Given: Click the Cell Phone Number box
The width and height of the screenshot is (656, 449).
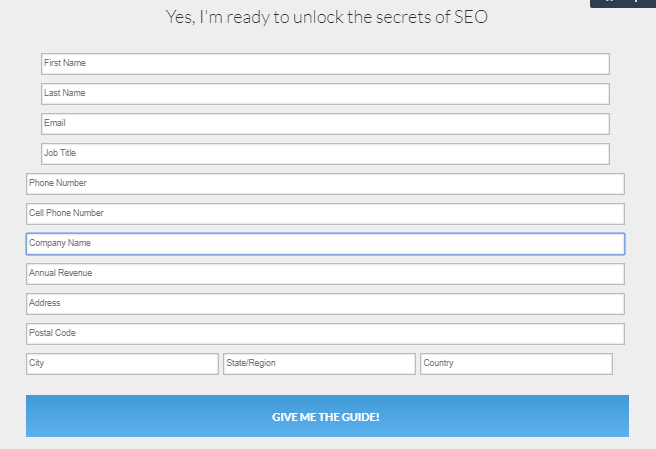Looking at the screenshot, I should tap(325, 214).
